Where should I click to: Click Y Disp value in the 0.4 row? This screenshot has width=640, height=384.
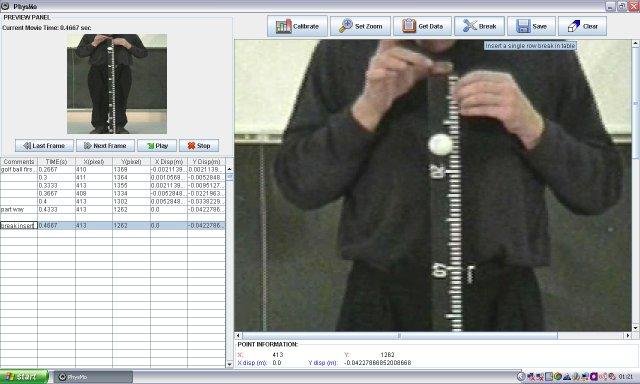(206, 201)
